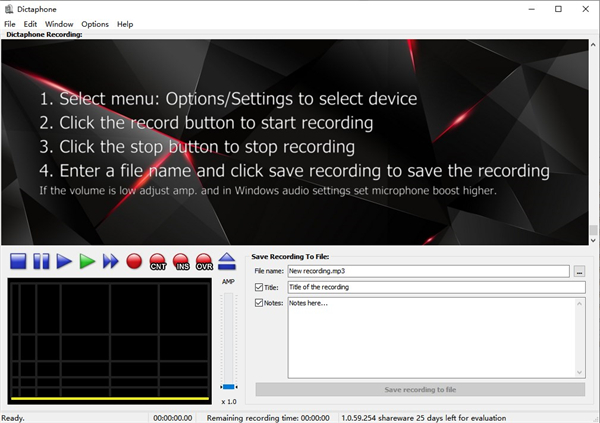Click the green Play triangle button

(87, 261)
